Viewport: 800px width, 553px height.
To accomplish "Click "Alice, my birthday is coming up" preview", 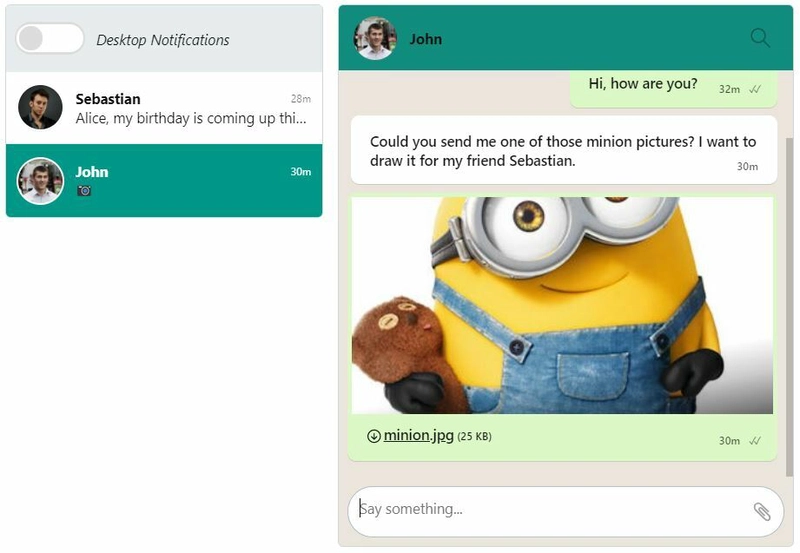I will coord(191,118).
